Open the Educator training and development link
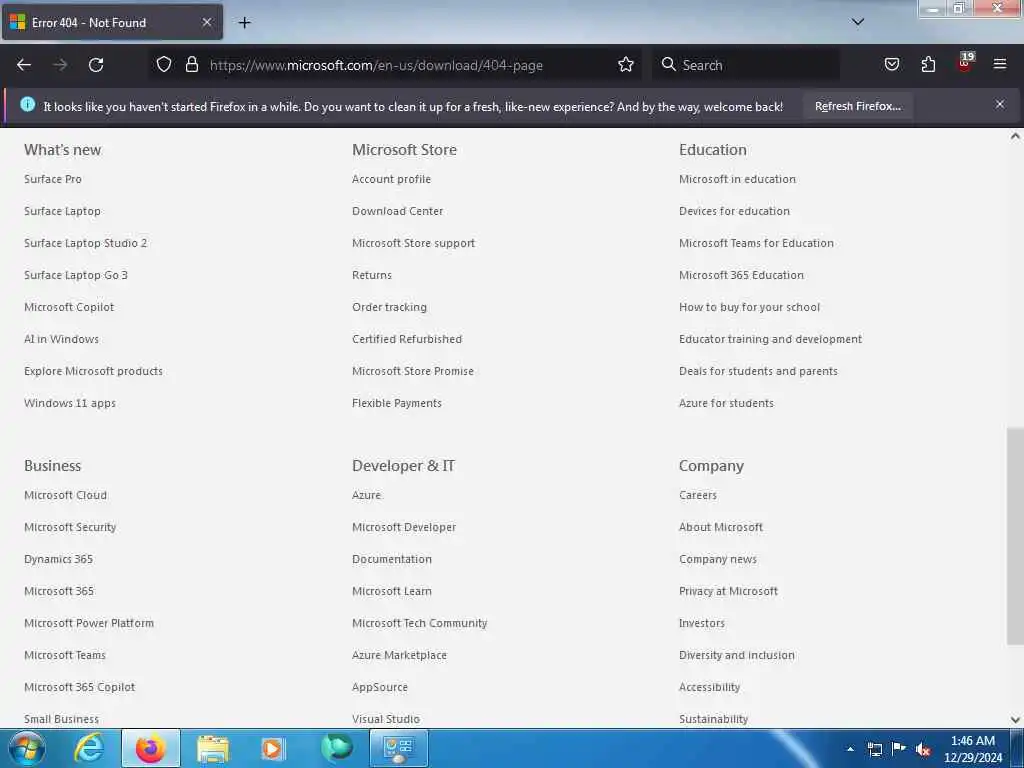The height and width of the screenshot is (768, 1024). tap(771, 339)
